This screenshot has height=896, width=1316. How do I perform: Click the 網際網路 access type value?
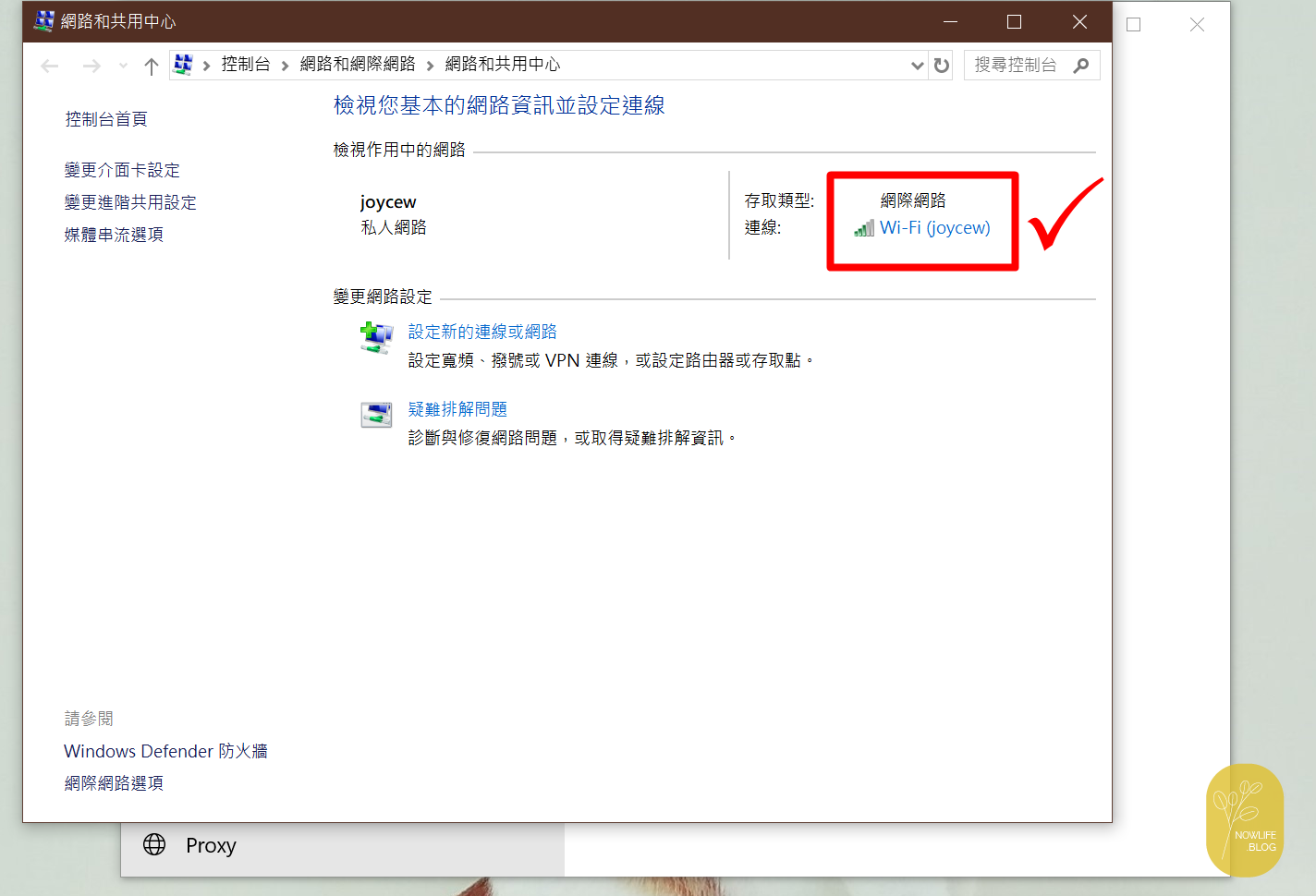click(913, 200)
